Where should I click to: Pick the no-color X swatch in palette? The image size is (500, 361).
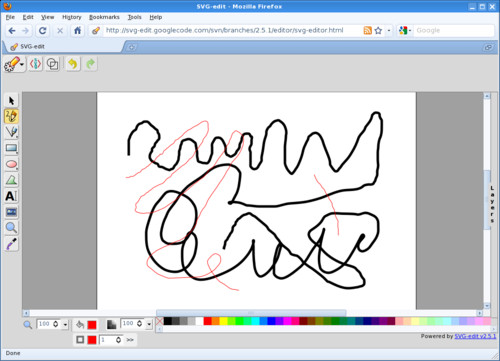[160, 321]
